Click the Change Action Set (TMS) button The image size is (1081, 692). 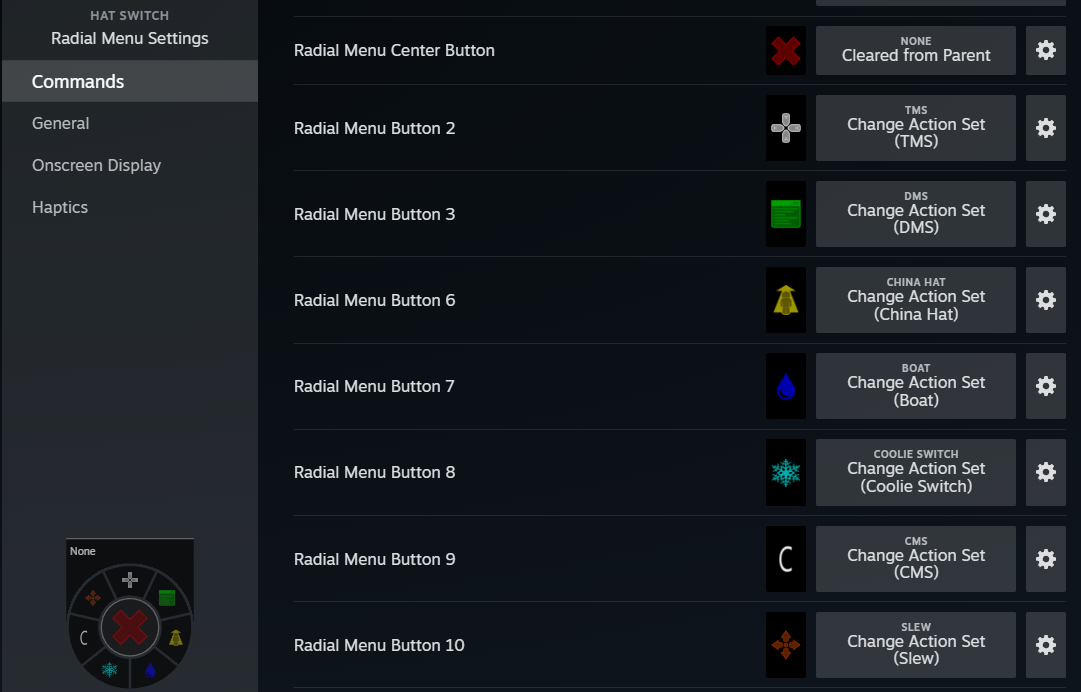click(916, 128)
